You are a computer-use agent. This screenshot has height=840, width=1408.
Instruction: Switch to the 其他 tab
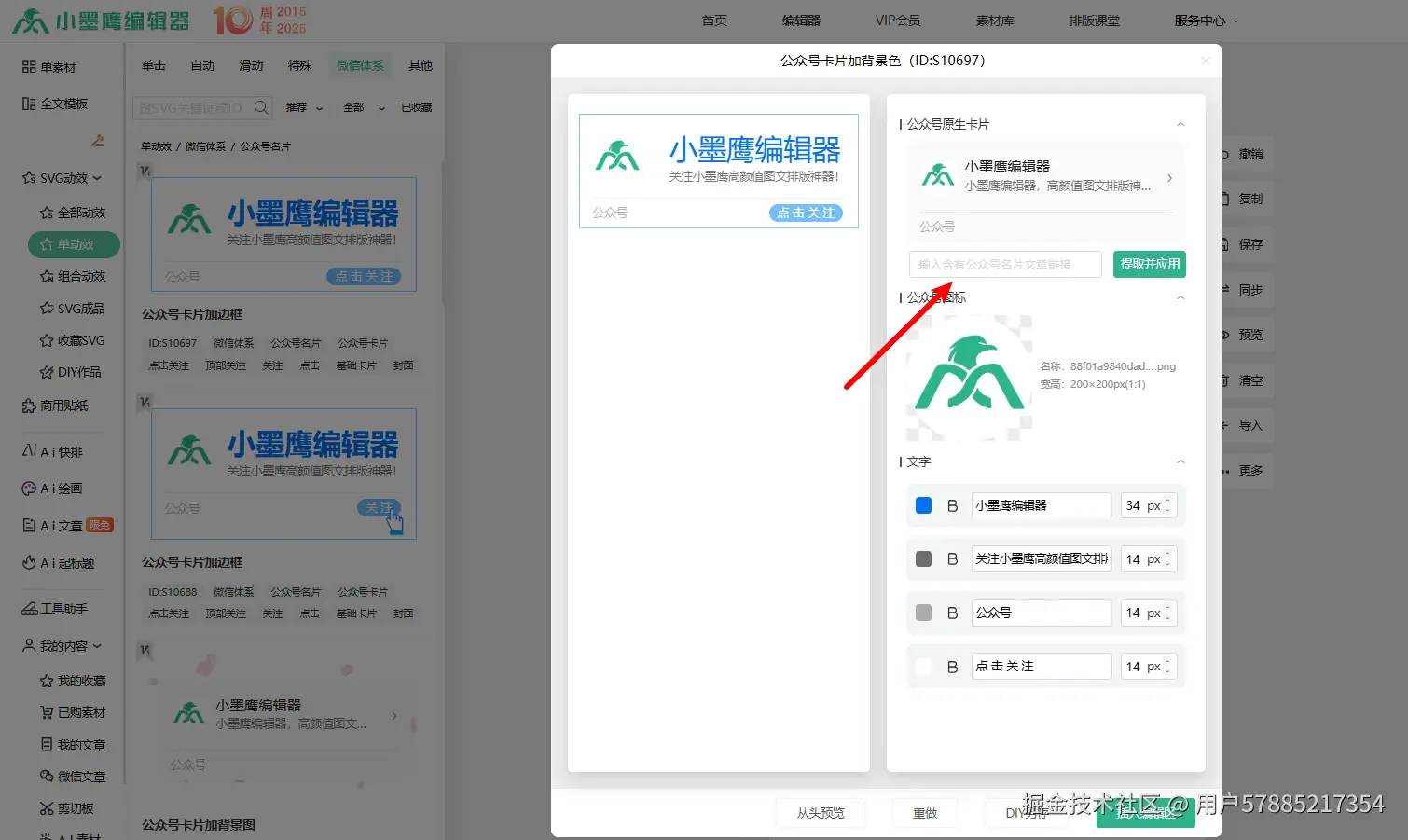coord(421,65)
